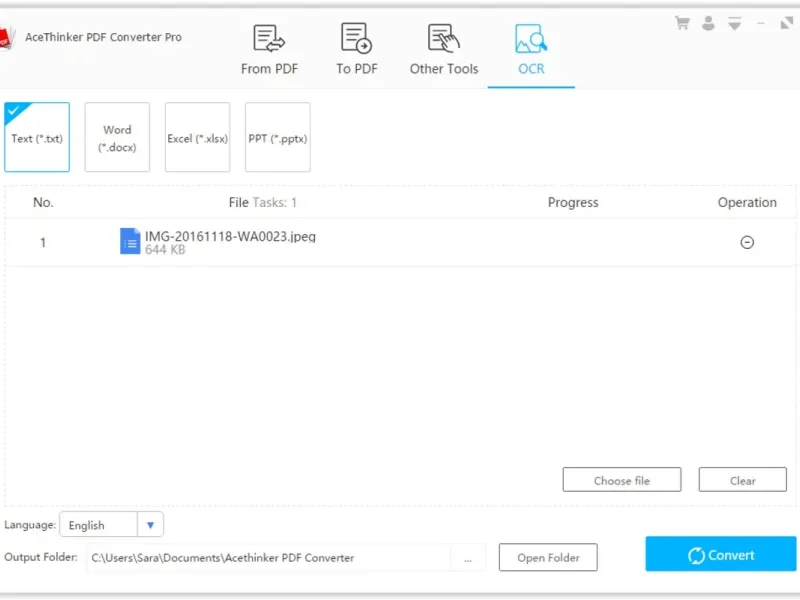Click the No. column header

[43, 203]
